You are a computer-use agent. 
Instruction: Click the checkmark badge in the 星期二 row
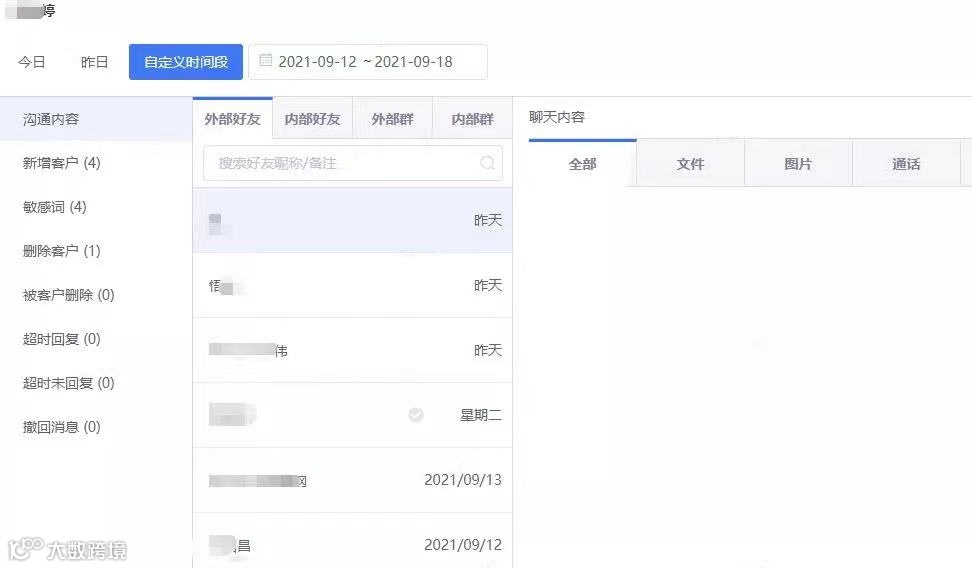[416, 415]
